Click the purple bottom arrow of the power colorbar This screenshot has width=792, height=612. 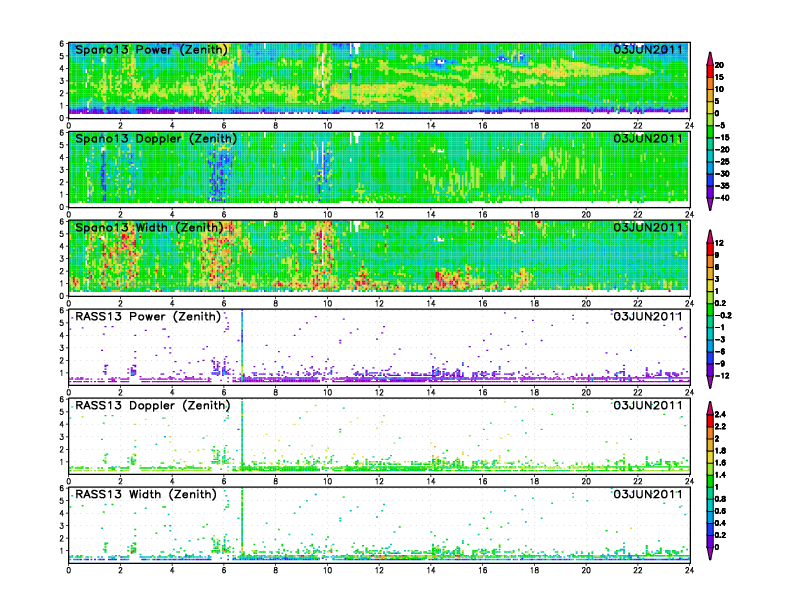pyautogui.click(x=710, y=205)
